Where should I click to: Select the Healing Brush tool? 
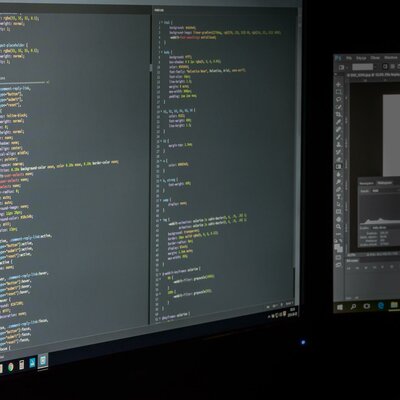339,129
